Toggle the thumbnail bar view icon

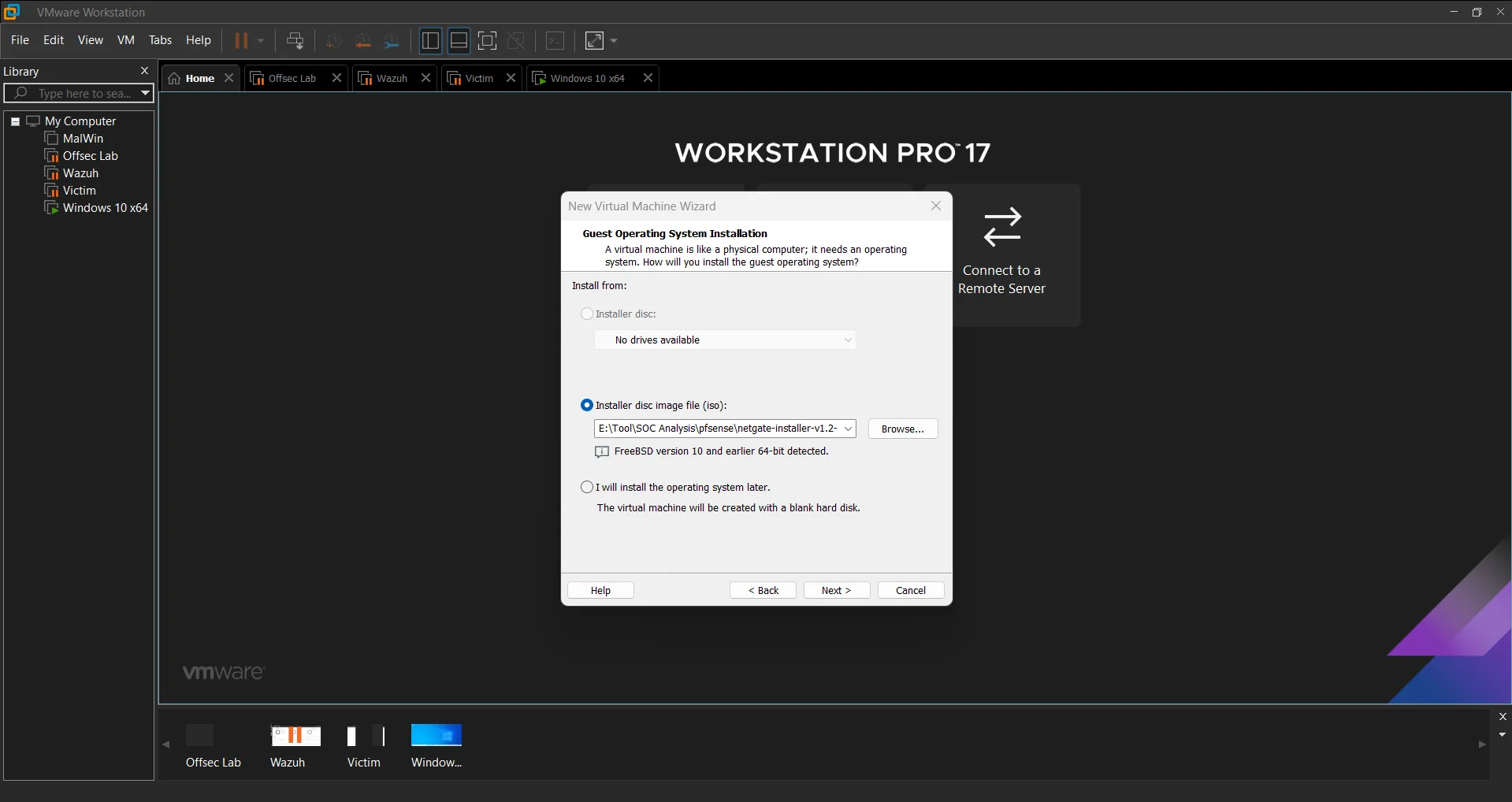[459, 40]
